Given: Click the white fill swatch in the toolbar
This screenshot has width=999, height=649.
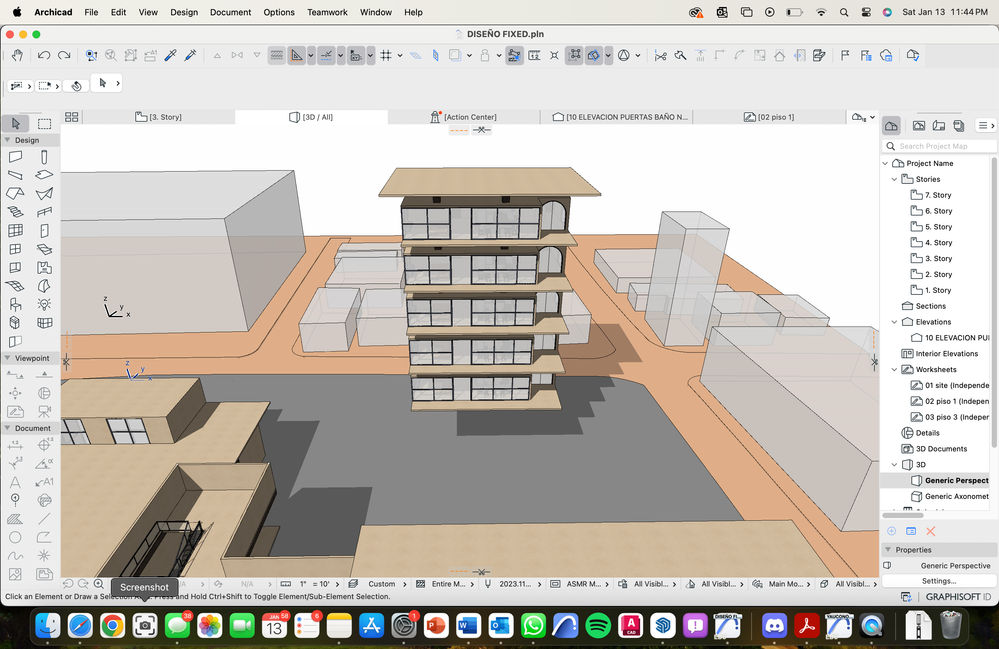Looking at the screenshot, I should [x=455, y=55].
